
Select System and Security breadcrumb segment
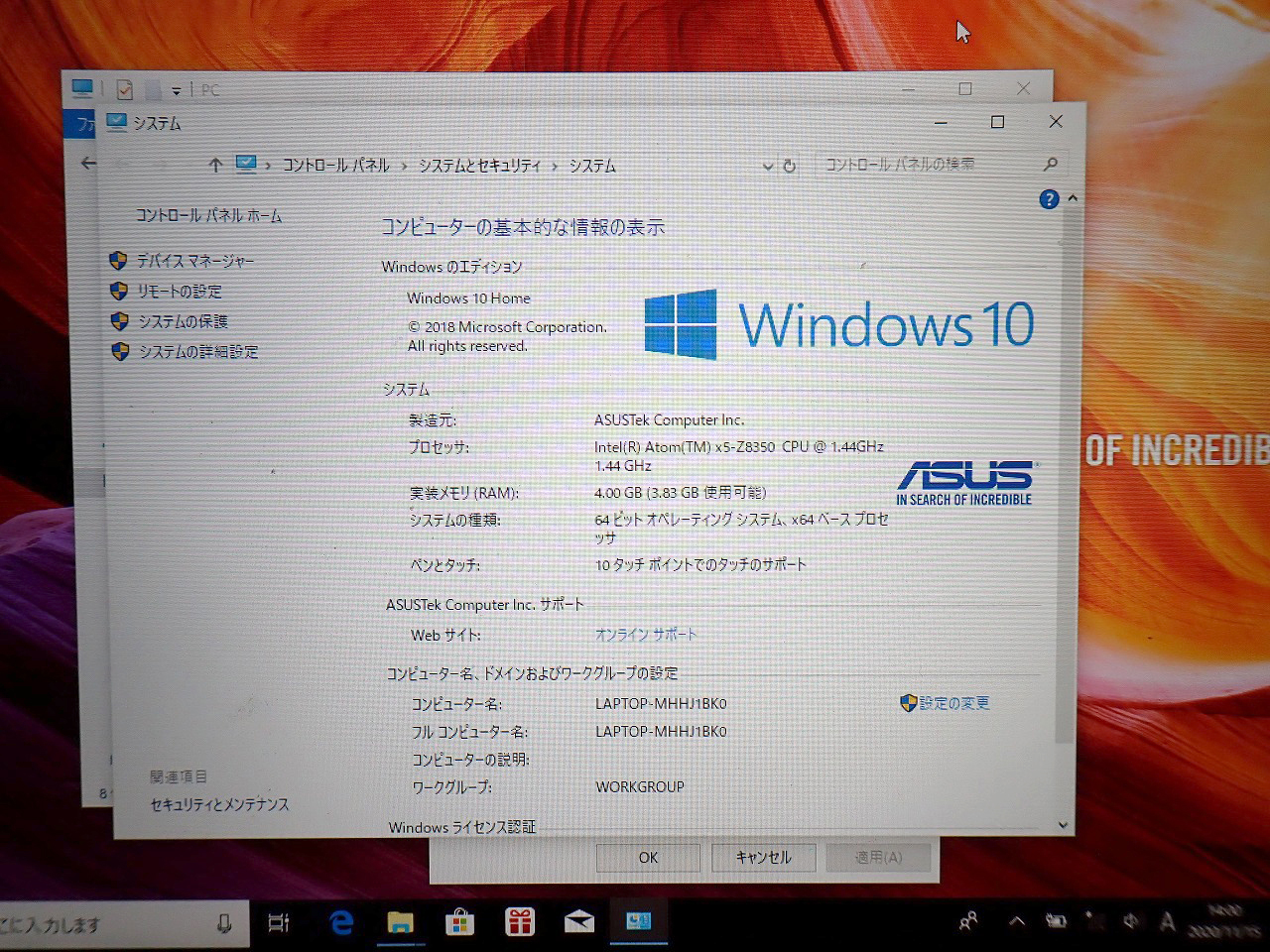pos(480,166)
